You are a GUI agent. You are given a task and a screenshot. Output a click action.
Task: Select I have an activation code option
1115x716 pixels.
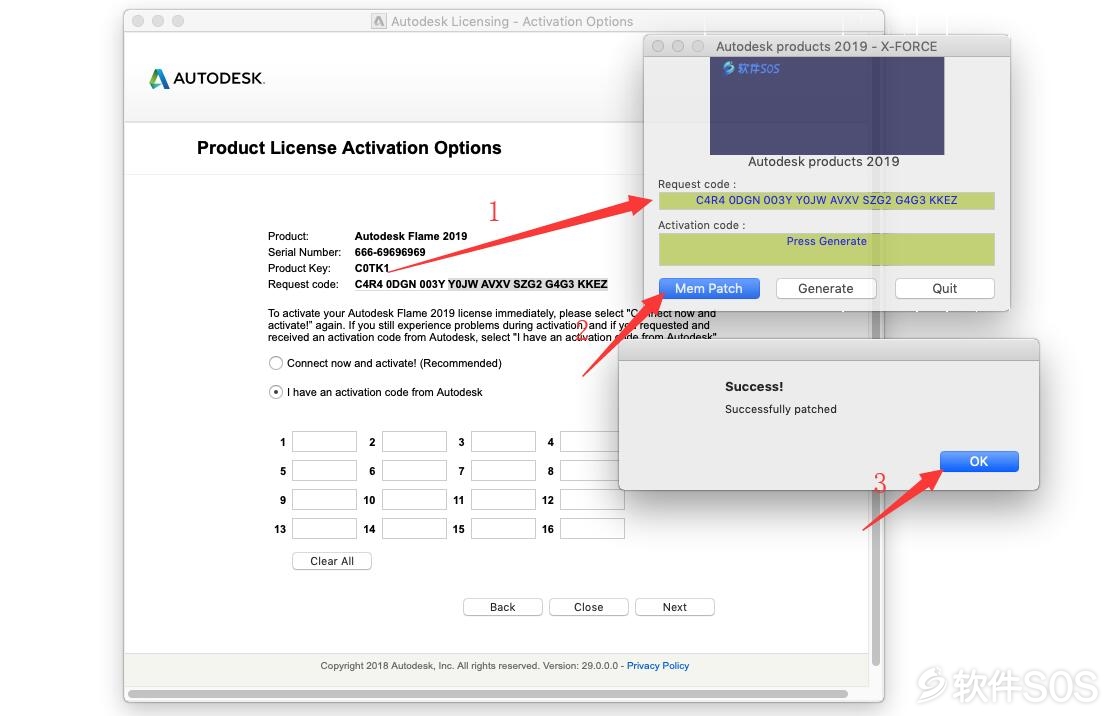[x=276, y=392]
